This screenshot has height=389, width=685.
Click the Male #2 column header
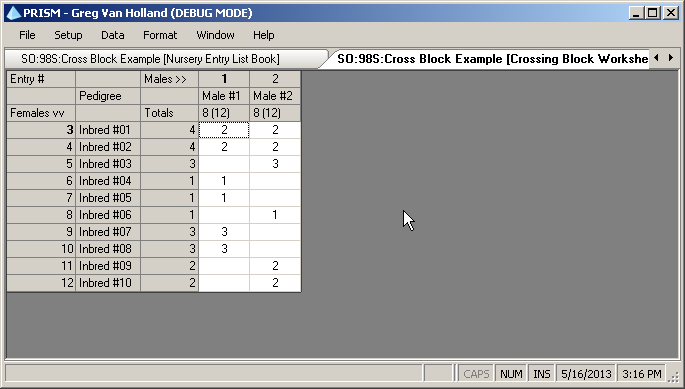click(x=275, y=96)
